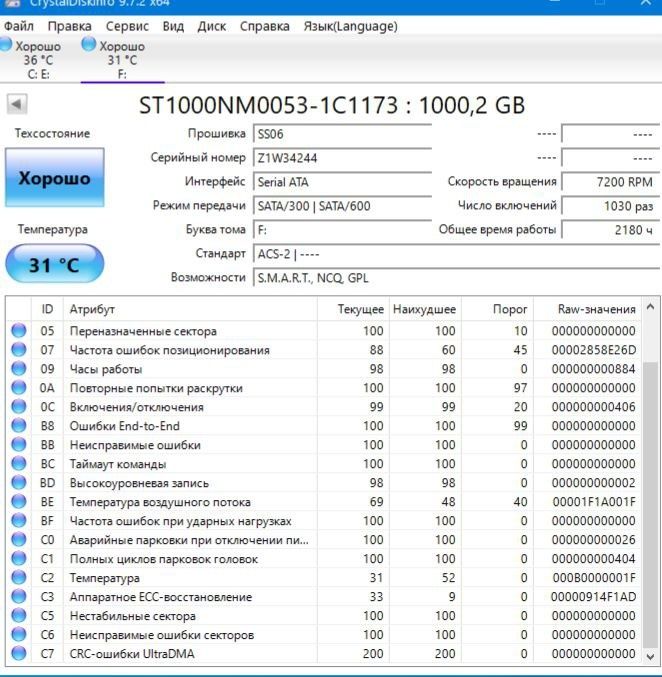Click status icon for attribute BC

click(19, 463)
